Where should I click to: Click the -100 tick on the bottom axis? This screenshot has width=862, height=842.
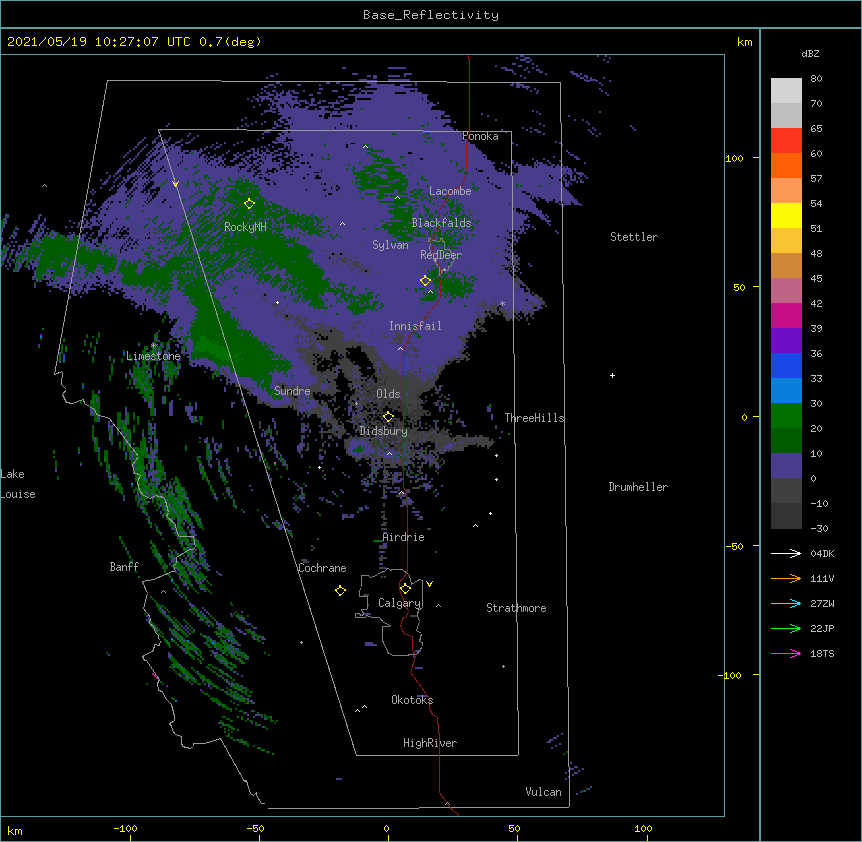point(125,828)
